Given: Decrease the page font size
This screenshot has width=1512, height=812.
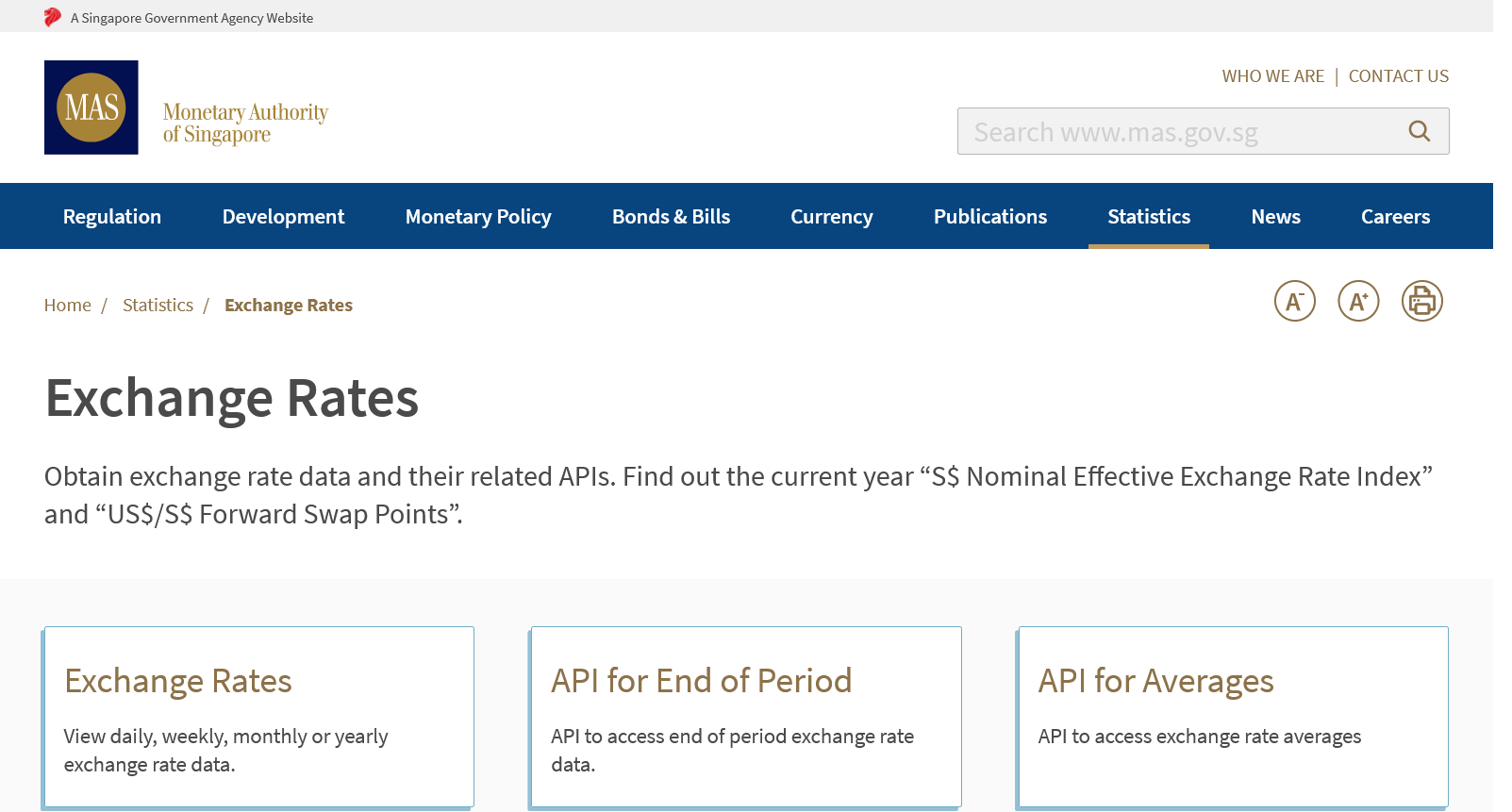Looking at the screenshot, I should pos(1294,302).
